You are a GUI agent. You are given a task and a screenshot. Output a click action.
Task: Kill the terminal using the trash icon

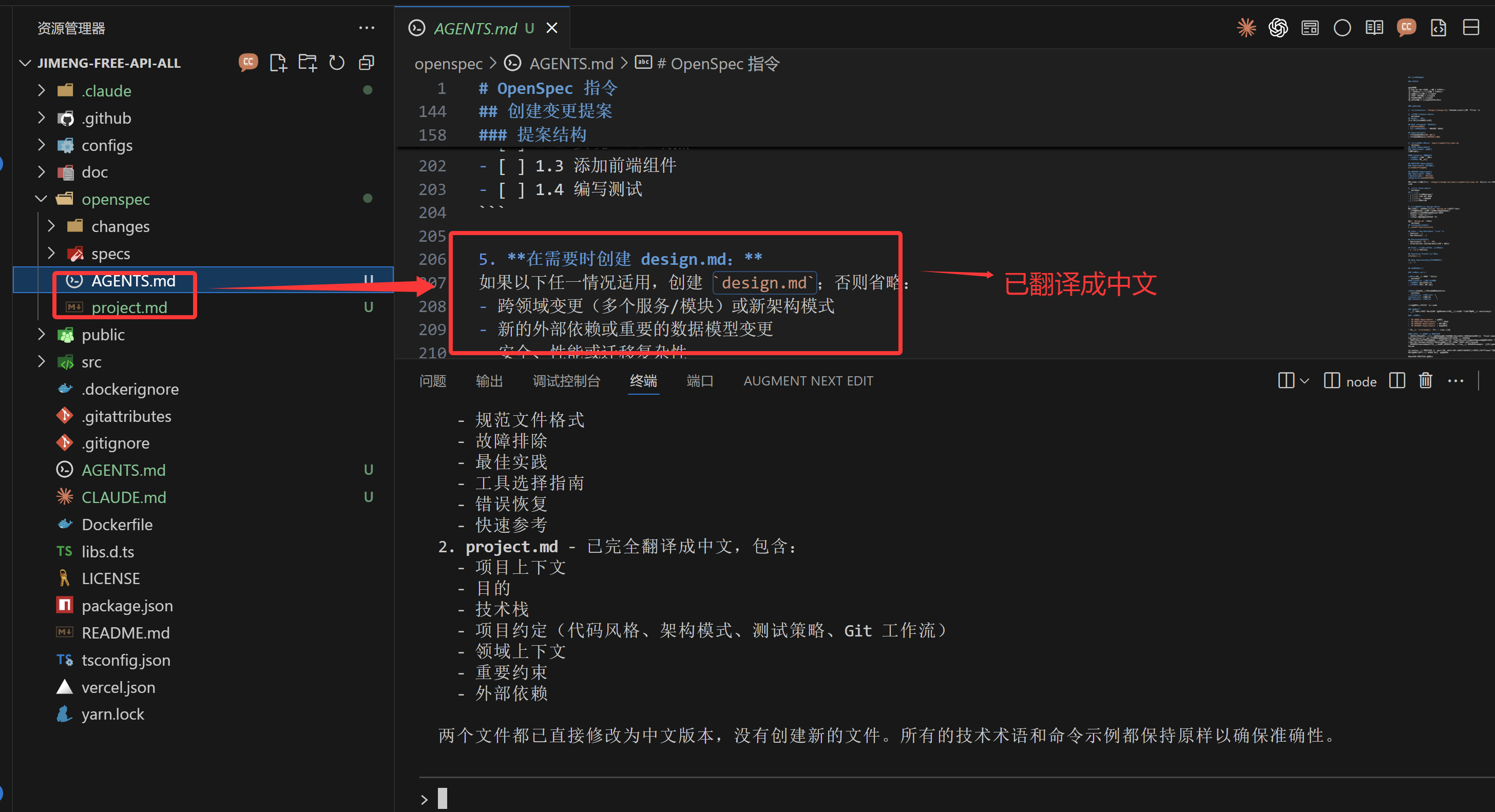point(1426,381)
